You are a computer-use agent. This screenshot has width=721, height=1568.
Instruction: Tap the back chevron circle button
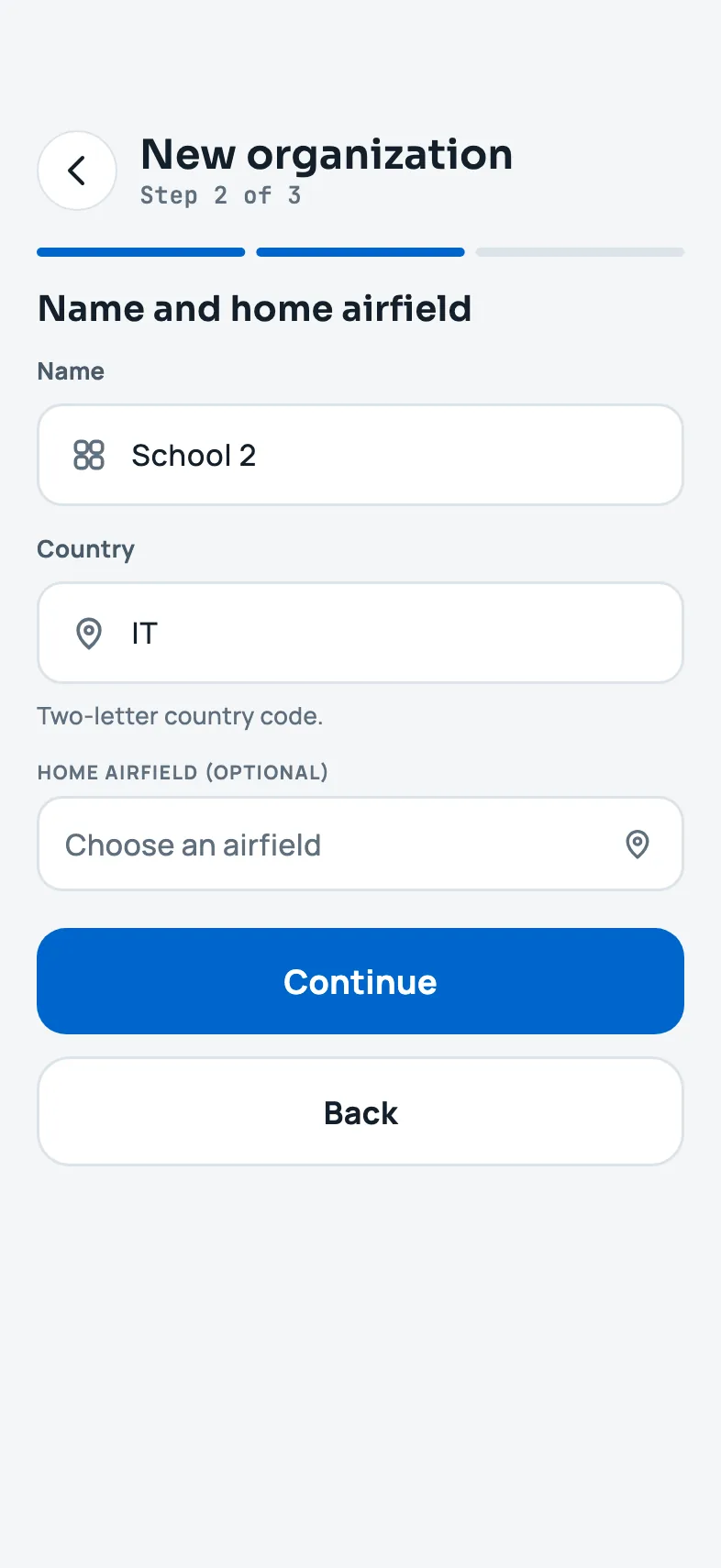pos(77,171)
